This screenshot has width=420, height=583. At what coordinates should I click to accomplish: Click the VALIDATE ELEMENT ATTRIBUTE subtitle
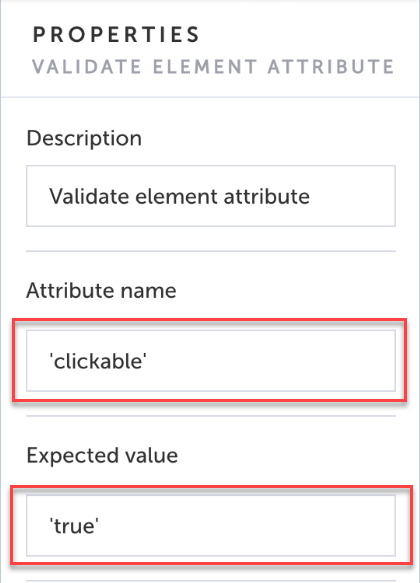click(213, 67)
